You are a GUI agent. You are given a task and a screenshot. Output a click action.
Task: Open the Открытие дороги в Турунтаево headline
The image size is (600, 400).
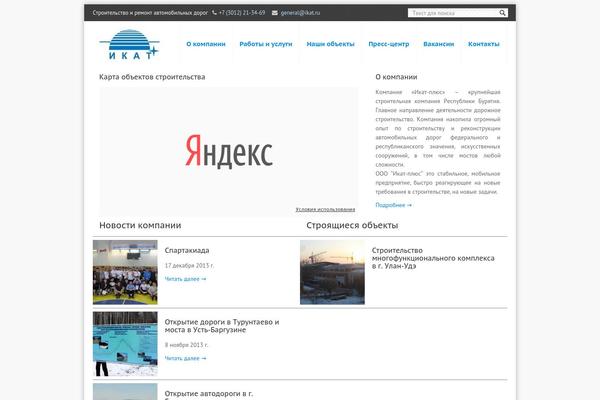(x=222, y=326)
